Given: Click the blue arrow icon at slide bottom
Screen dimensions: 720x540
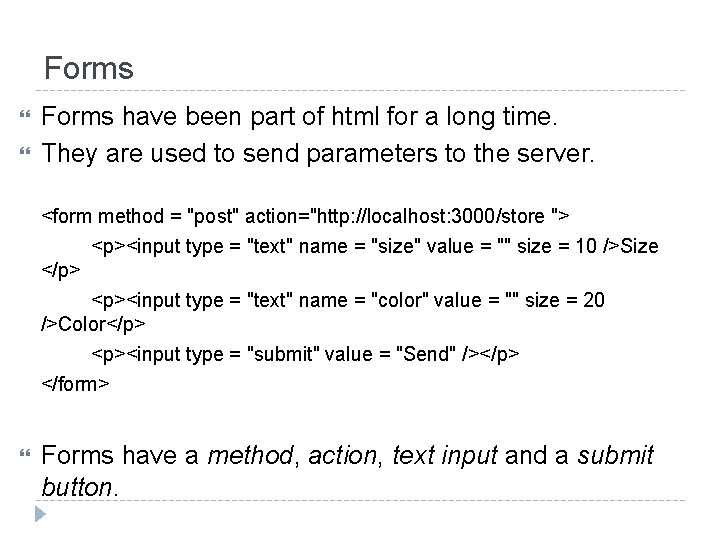Looking at the screenshot, I should (x=41, y=517).
